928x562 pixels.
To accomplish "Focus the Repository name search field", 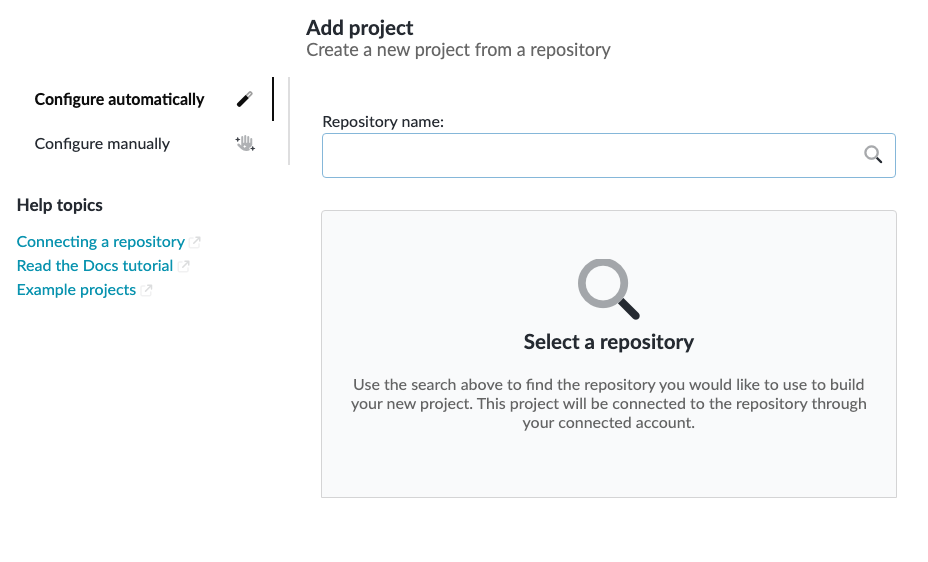I will [590, 155].
